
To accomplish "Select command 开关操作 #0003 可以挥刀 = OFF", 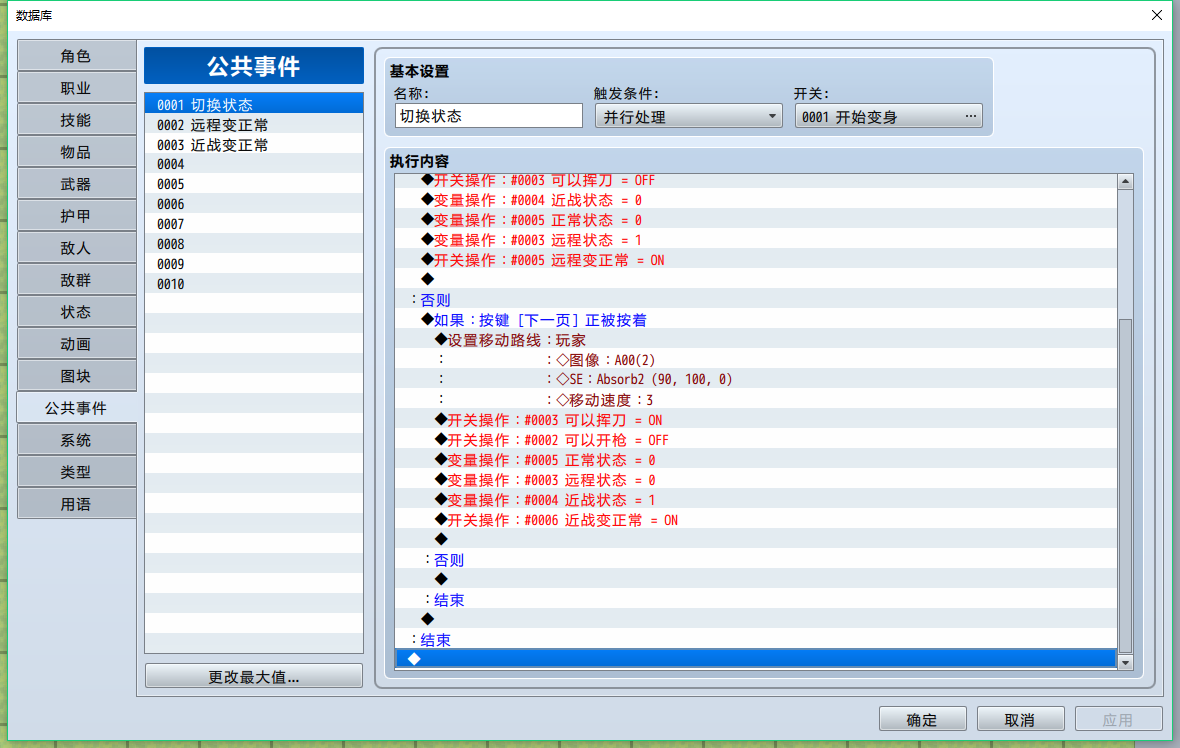I will coord(756,181).
